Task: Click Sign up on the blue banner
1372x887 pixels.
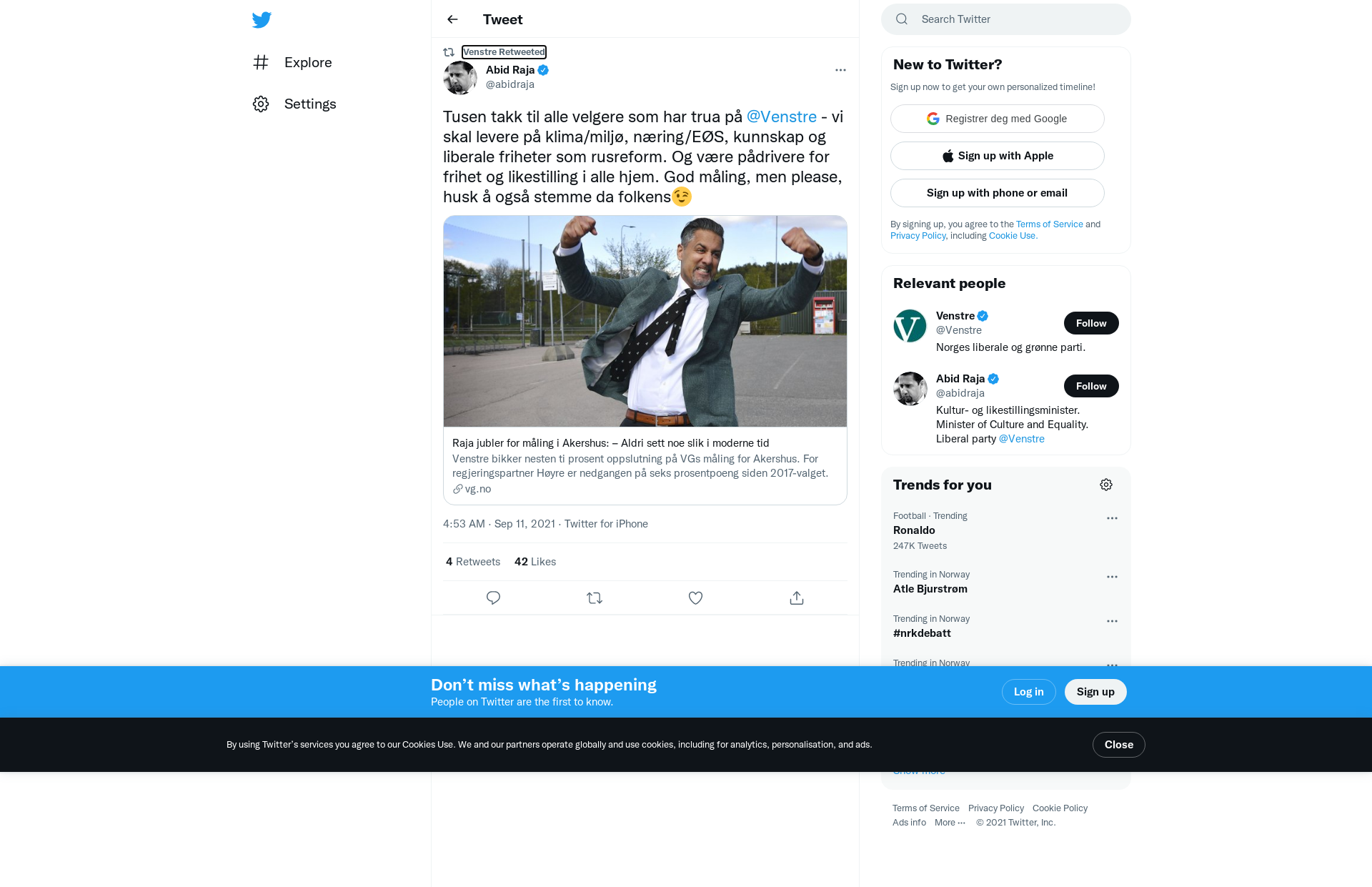Action: pos(1095,692)
